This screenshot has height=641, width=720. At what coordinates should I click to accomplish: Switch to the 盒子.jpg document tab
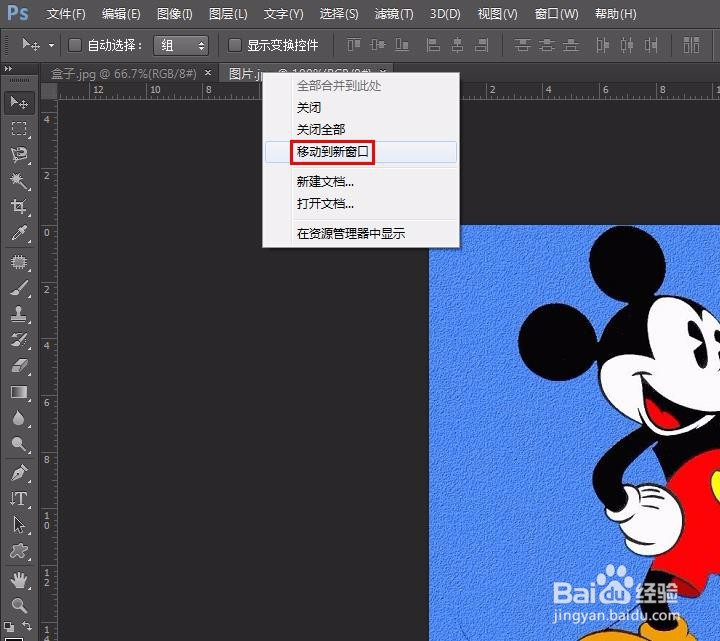124,73
